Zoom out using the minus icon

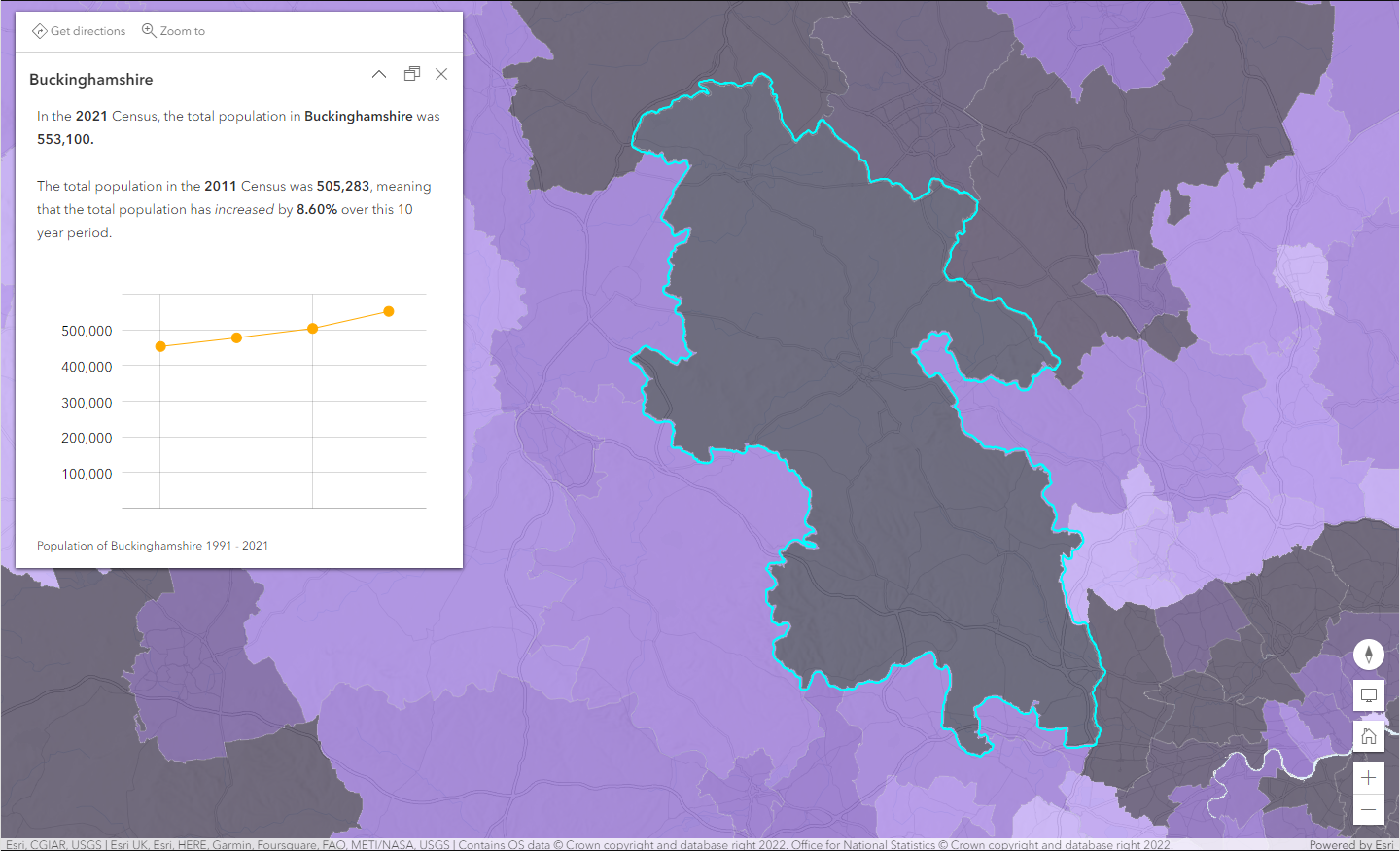pos(1368,809)
